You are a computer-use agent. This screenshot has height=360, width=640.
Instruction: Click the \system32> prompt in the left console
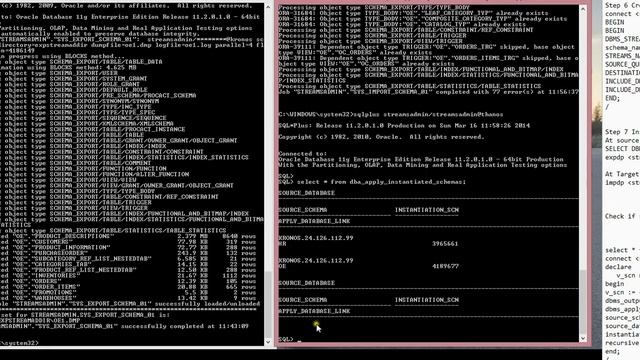19,343
